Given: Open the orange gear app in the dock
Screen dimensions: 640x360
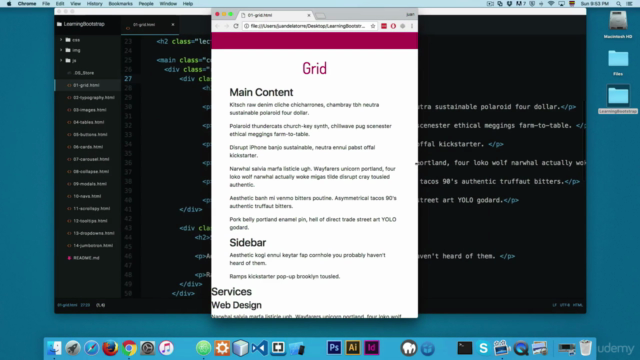Looking at the screenshot, I should point(222,348).
